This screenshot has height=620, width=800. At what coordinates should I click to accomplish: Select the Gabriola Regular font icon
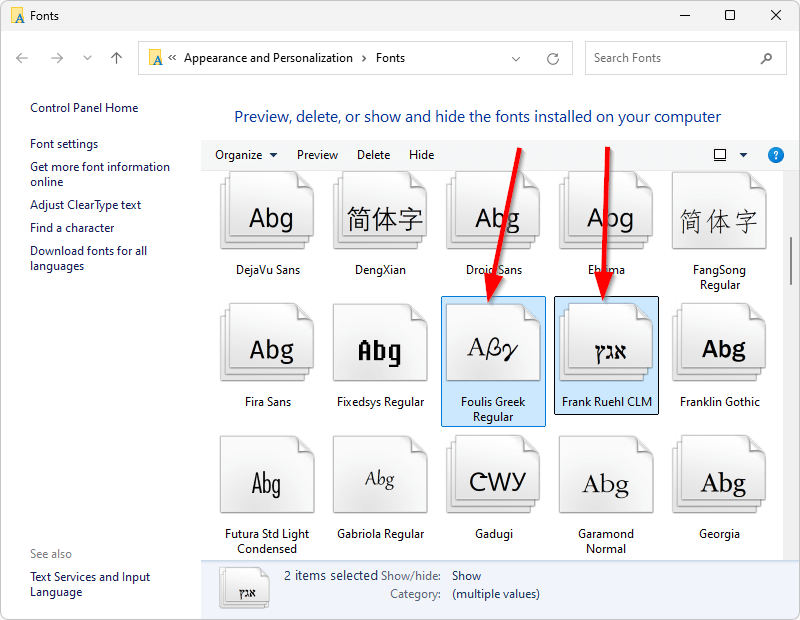tap(380, 475)
